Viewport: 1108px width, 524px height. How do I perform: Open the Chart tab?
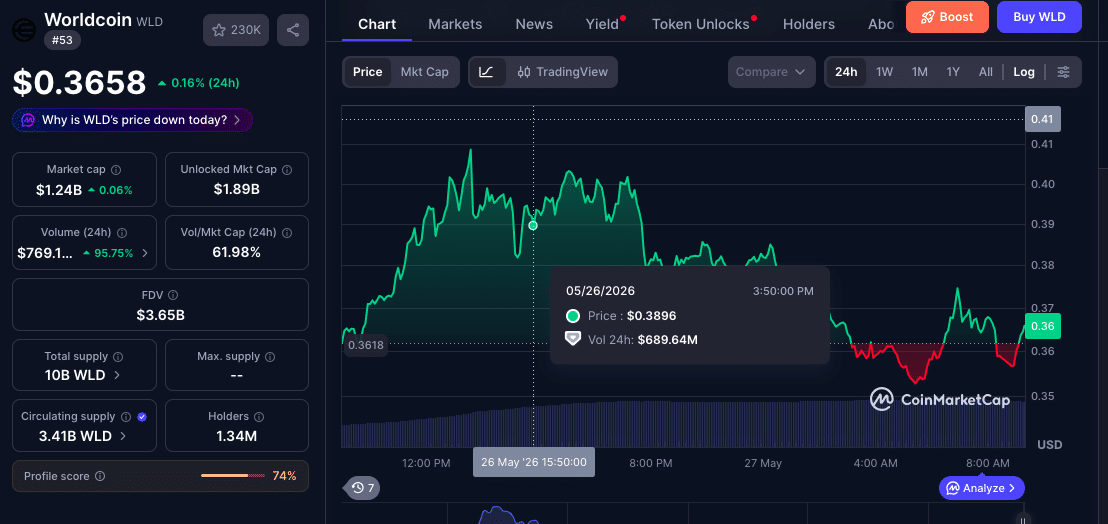pos(377,24)
